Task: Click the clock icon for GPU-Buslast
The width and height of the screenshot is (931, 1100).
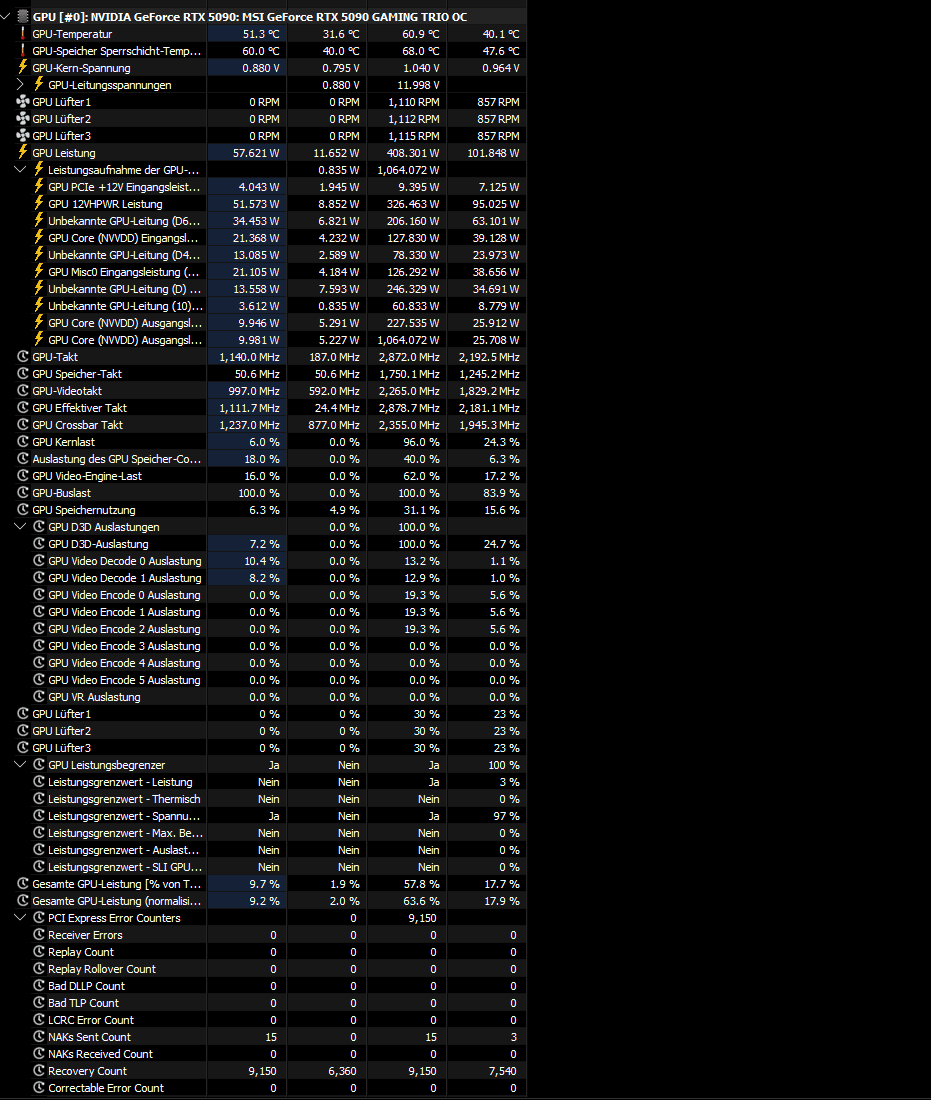Action: pos(23,492)
